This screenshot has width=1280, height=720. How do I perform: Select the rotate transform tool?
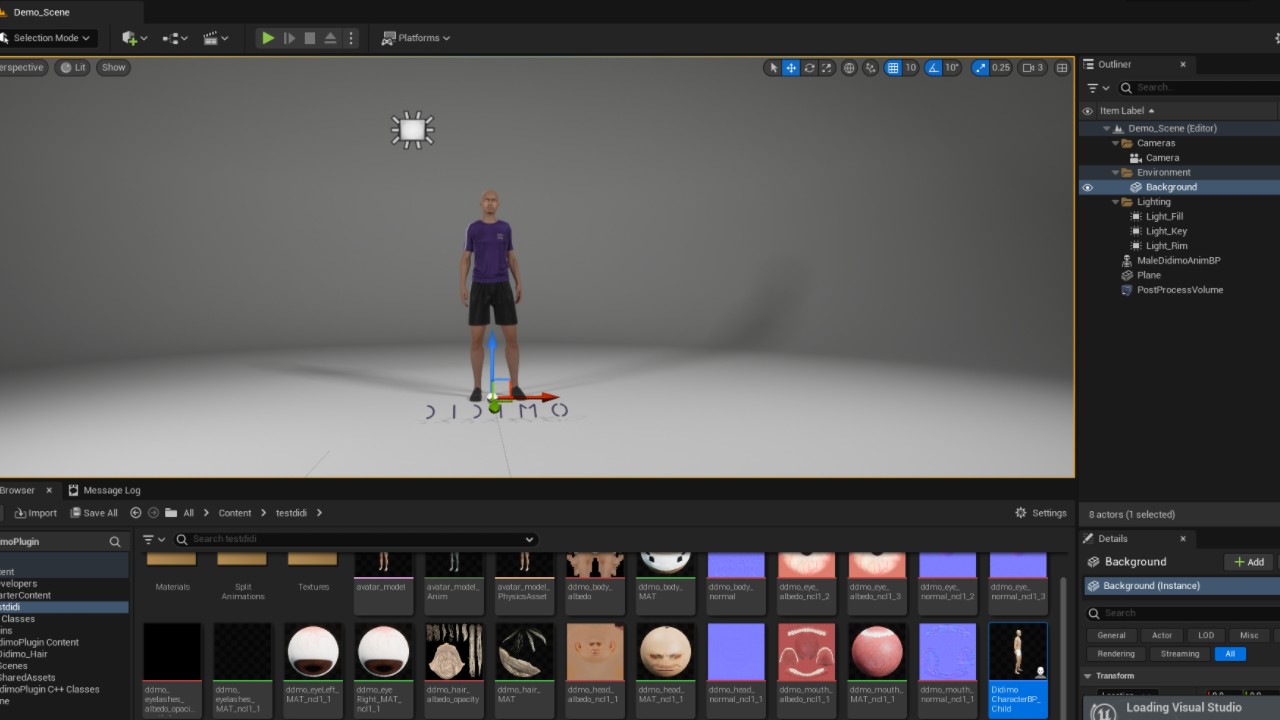[x=809, y=68]
